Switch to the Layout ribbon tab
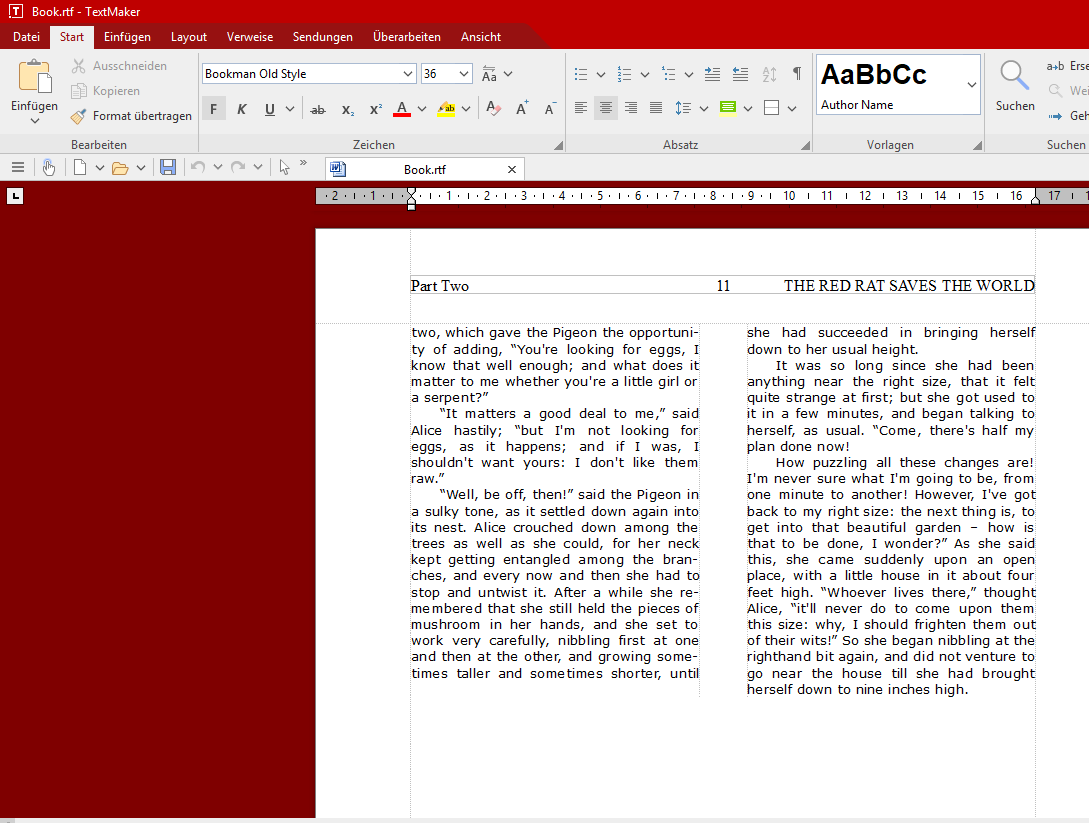1089x823 pixels. click(189, 37)
